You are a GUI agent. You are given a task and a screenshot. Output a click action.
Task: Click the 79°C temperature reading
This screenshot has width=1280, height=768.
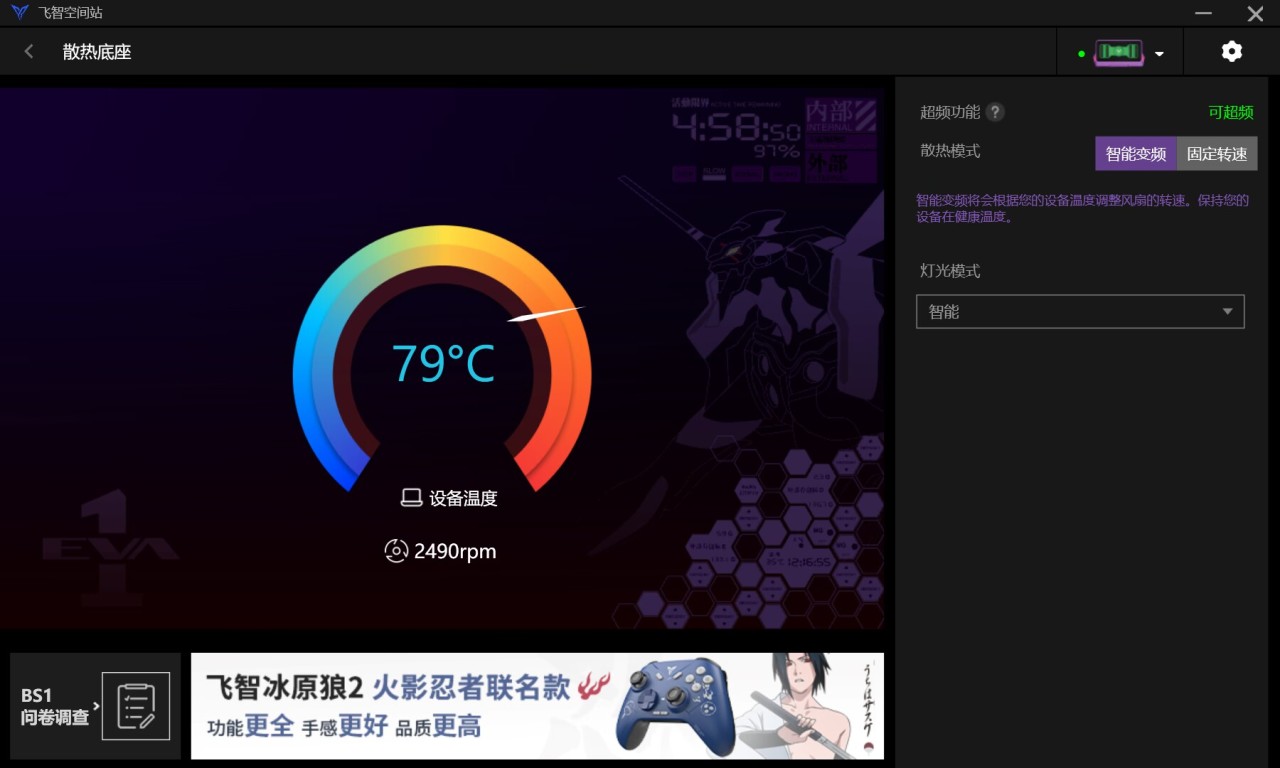[x=443, y=363]
